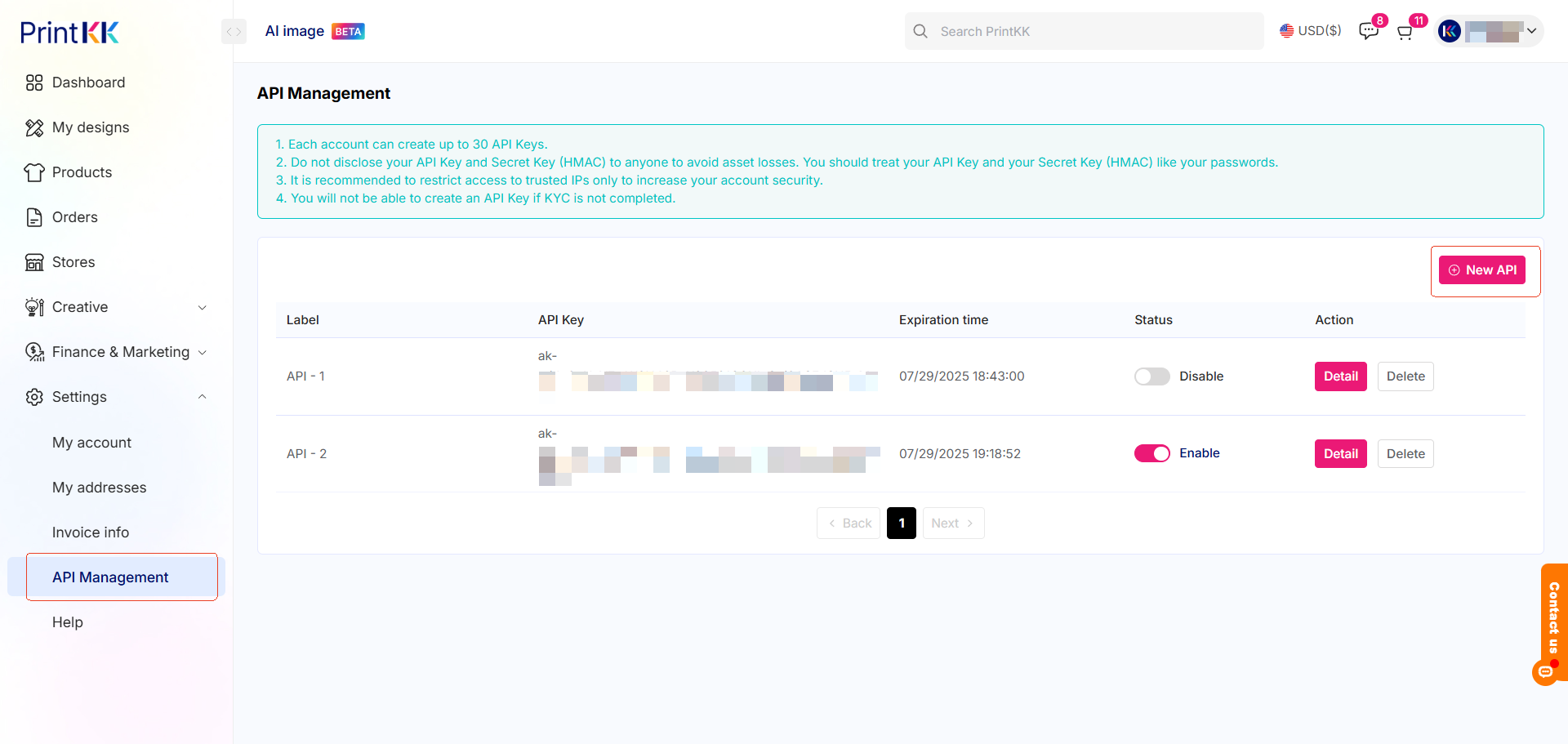Open the shopping cart icon

(1405, 33)
